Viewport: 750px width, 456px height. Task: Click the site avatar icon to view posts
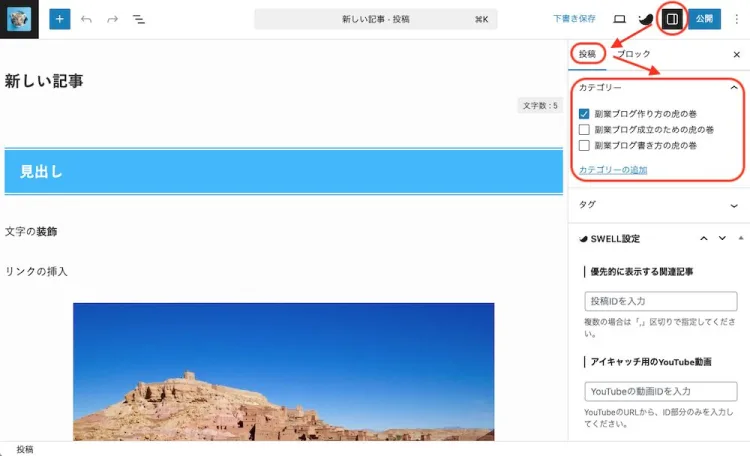point(19,19)
